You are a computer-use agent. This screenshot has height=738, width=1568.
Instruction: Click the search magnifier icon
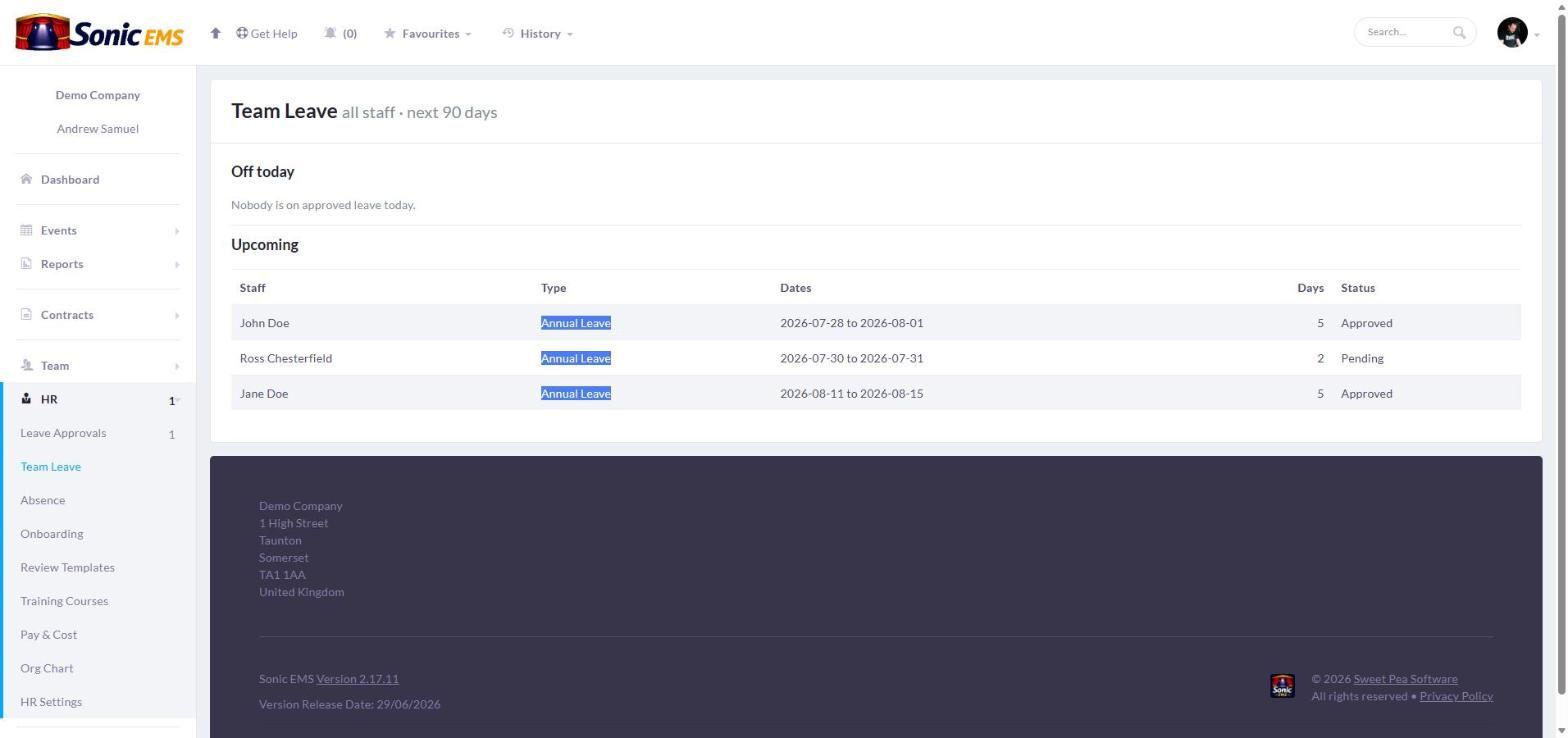pos(1459,32)
